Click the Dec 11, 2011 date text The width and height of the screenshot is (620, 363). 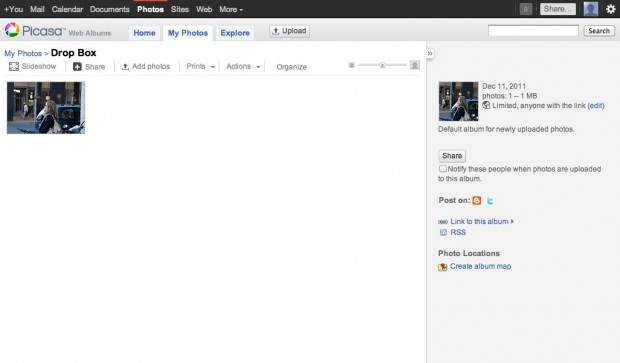click(x=504, y=86)
